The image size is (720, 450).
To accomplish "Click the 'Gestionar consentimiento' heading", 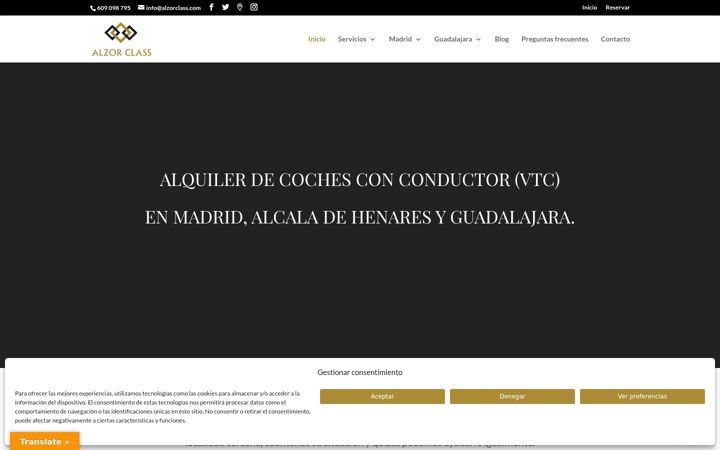I will (360, 372).
